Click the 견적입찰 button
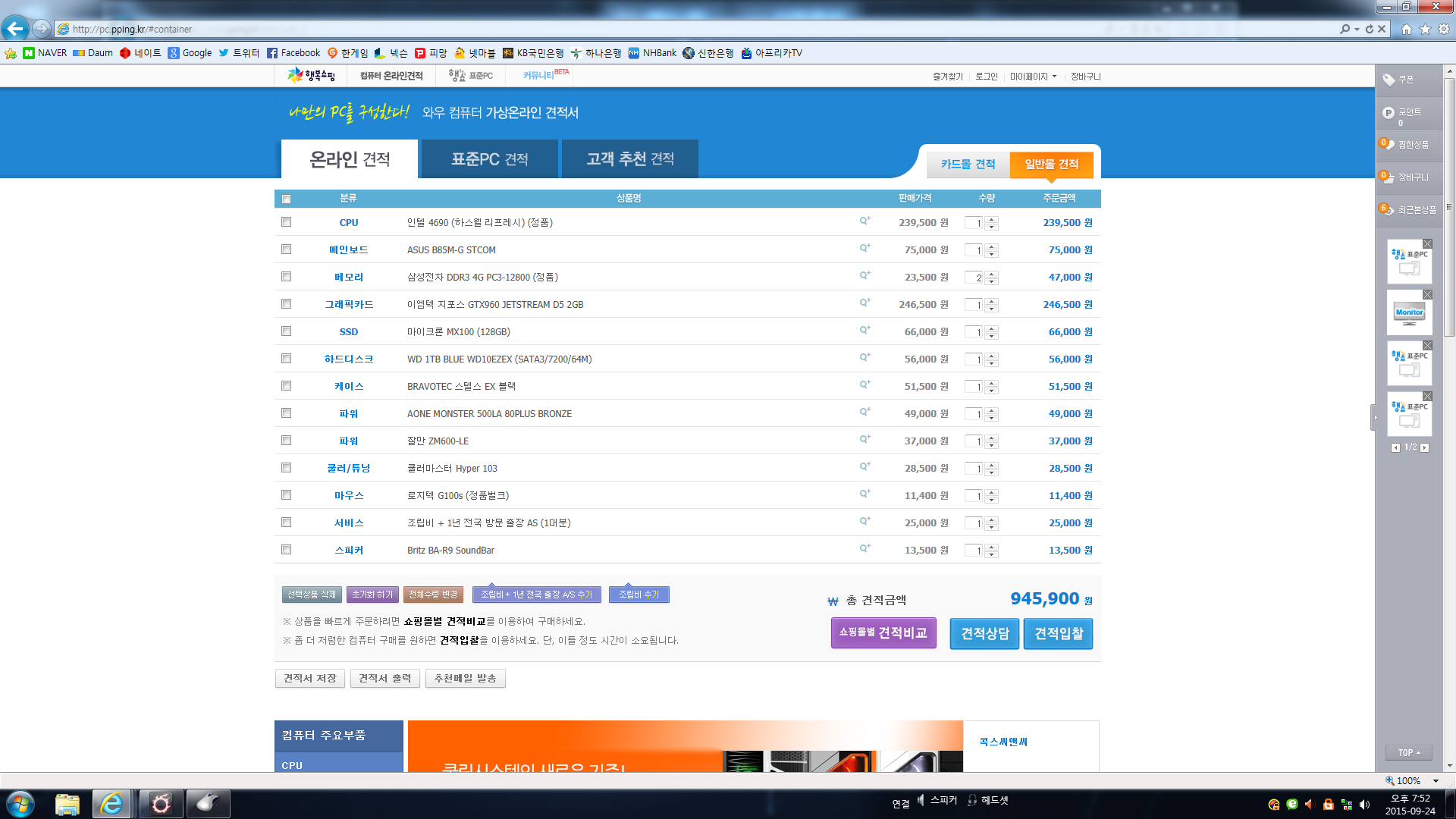The width and height of the screenshot is (1456, 819). (x=1058, y=633)
